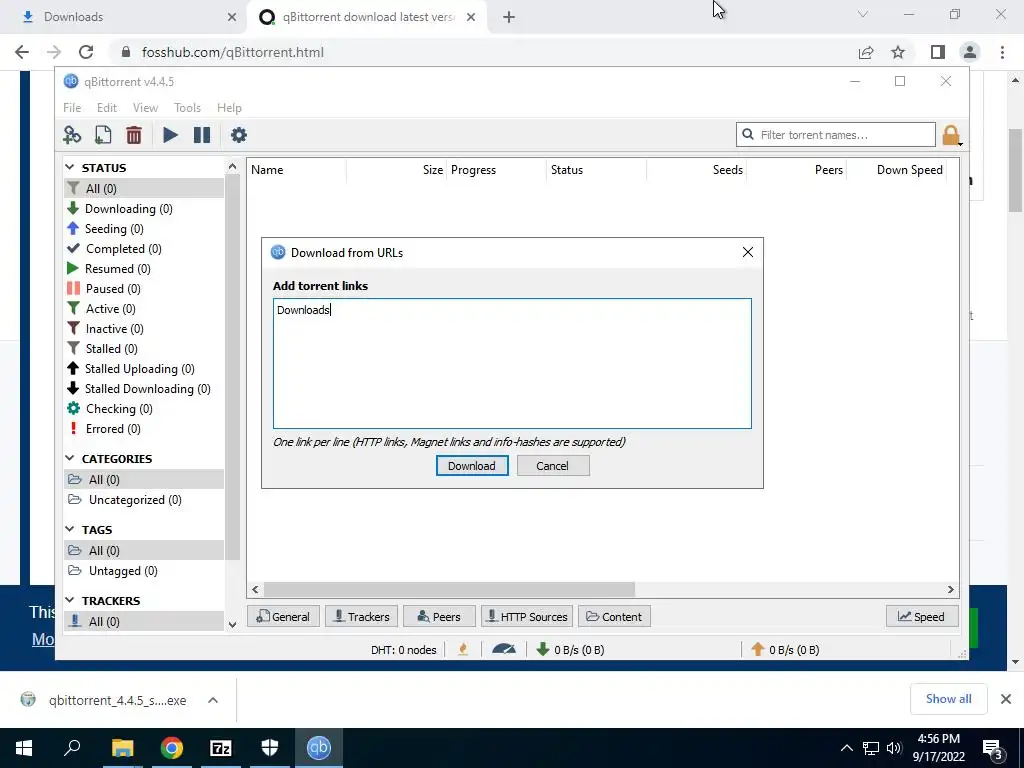Select Untagged (0) tag filter

pyautogui.click(x=123, y=571)
